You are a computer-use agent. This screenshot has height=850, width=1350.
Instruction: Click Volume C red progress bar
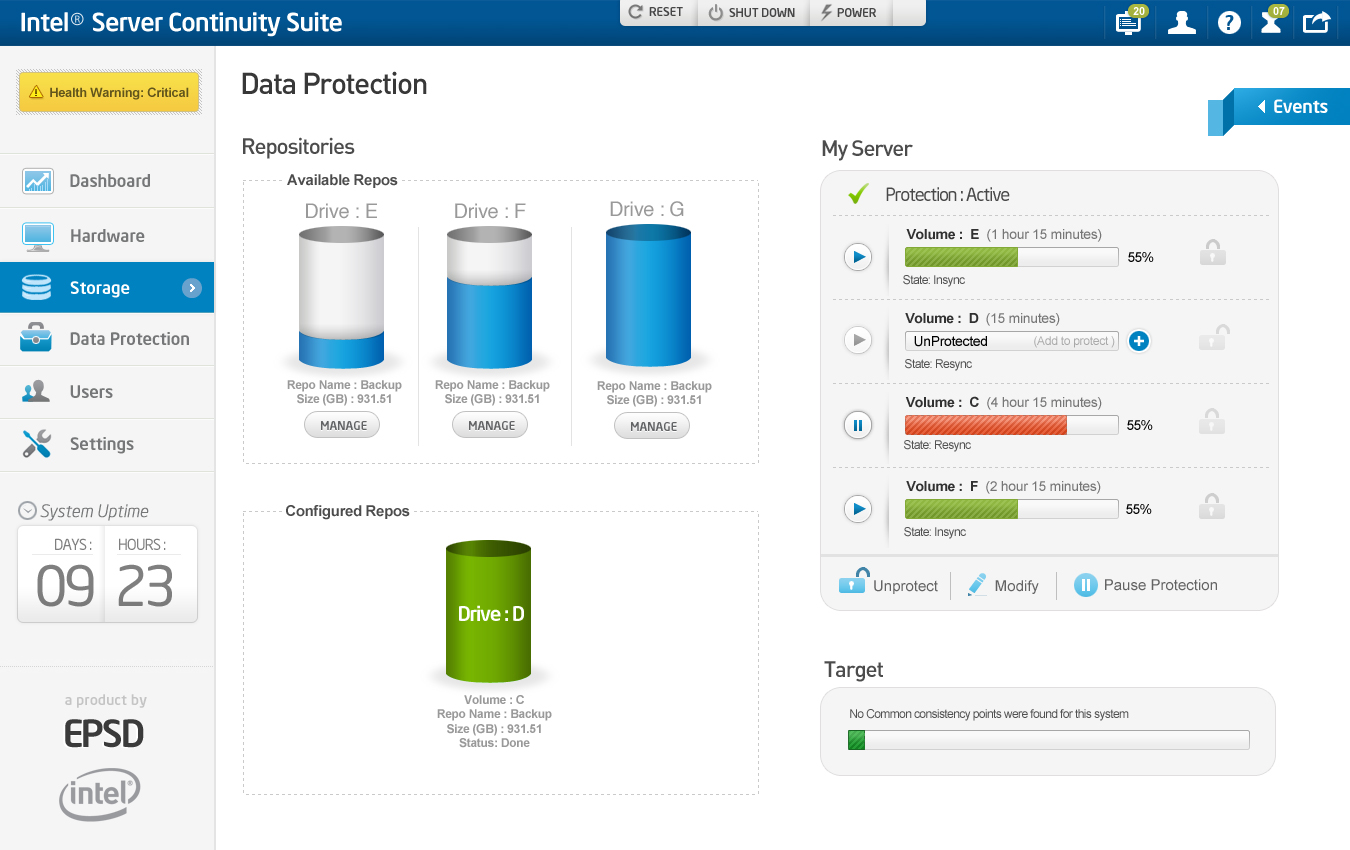(x=1011, y=425)
